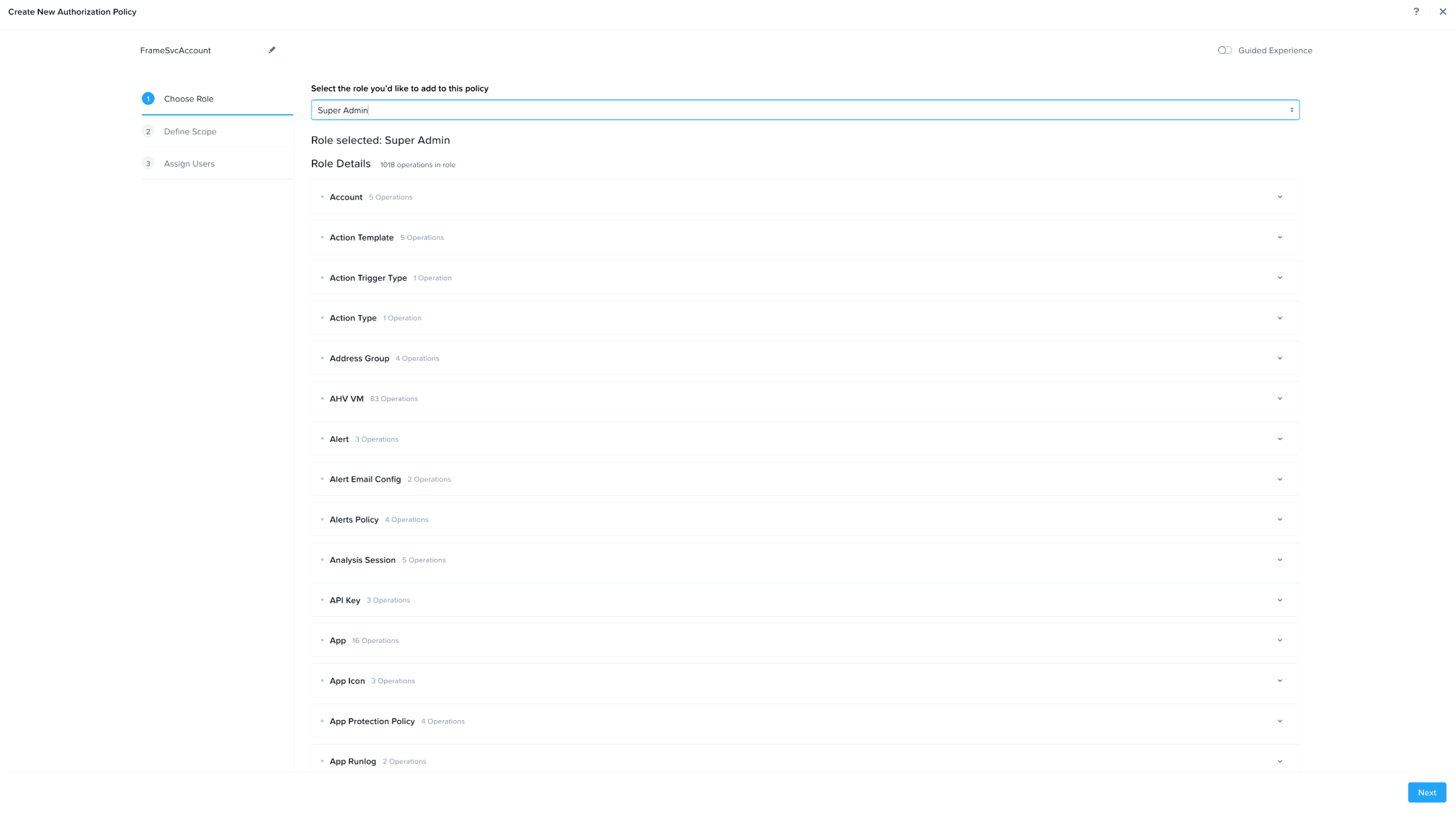1456x835 pixels.
Task: Click the Address Group row label
Action: (359, 359)
